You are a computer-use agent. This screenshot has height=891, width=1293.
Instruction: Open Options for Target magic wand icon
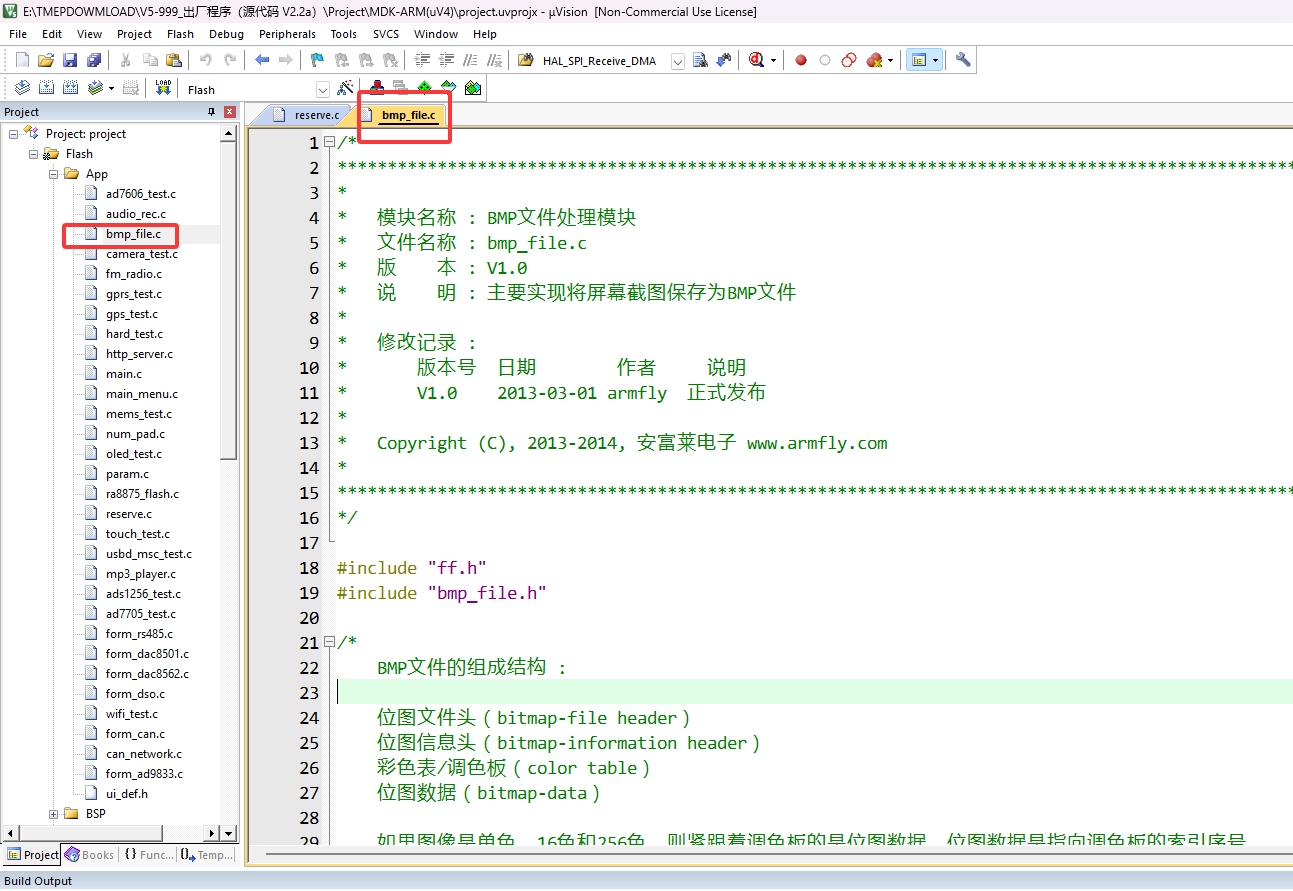pos(345,88)
